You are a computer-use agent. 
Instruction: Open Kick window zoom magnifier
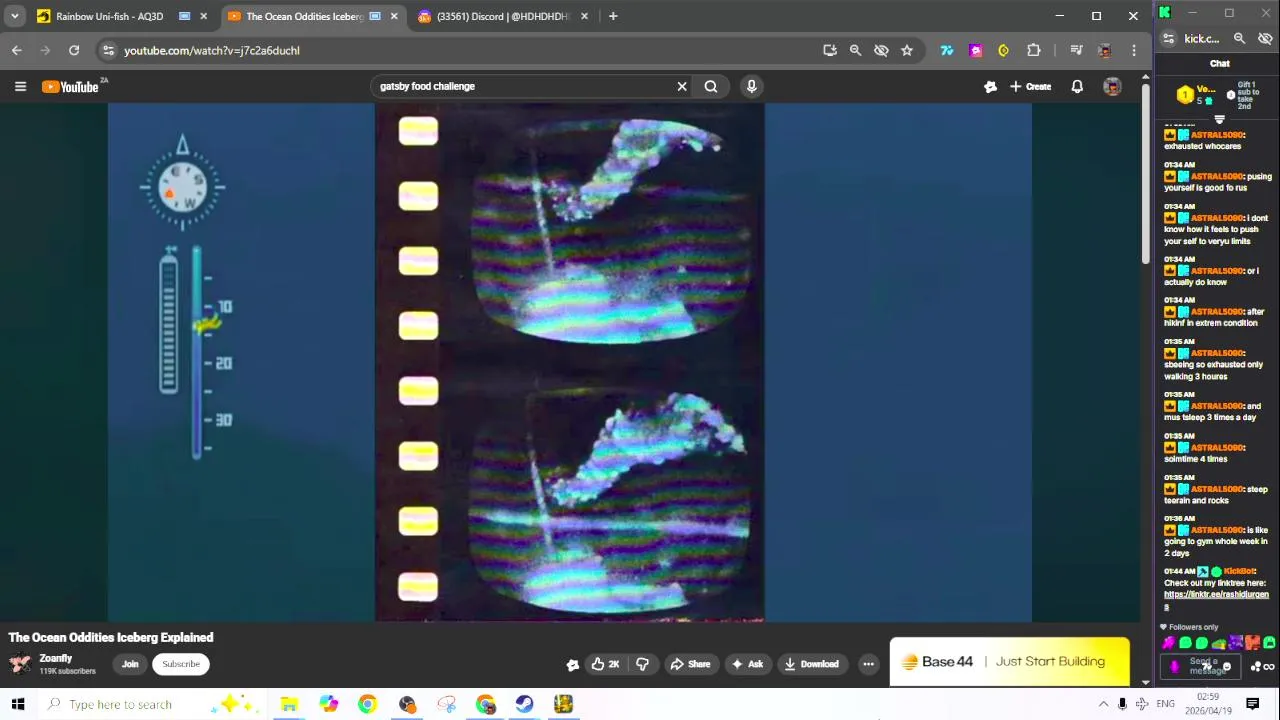click(x=1239, y=39)
